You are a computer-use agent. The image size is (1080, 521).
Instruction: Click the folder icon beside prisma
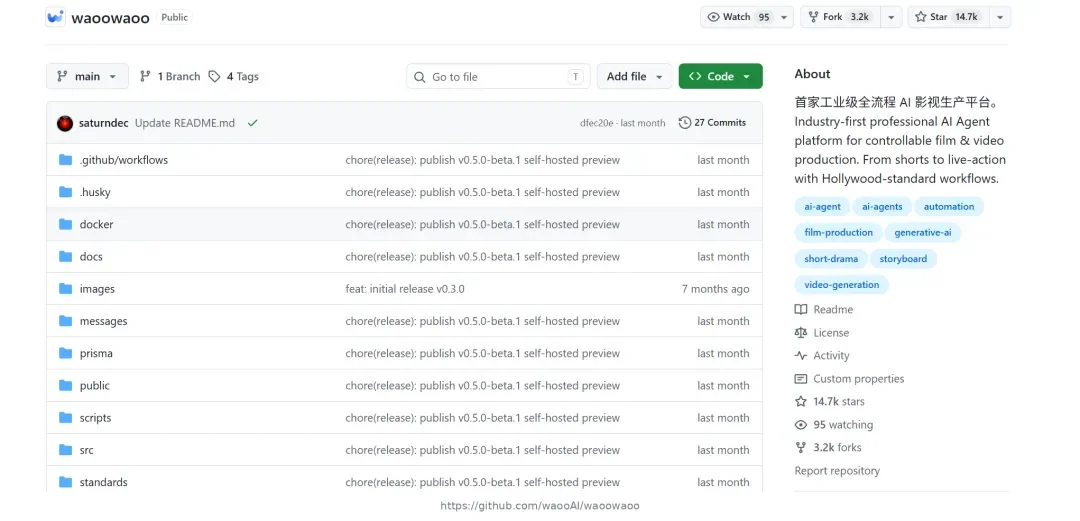(x=65, y=353)
